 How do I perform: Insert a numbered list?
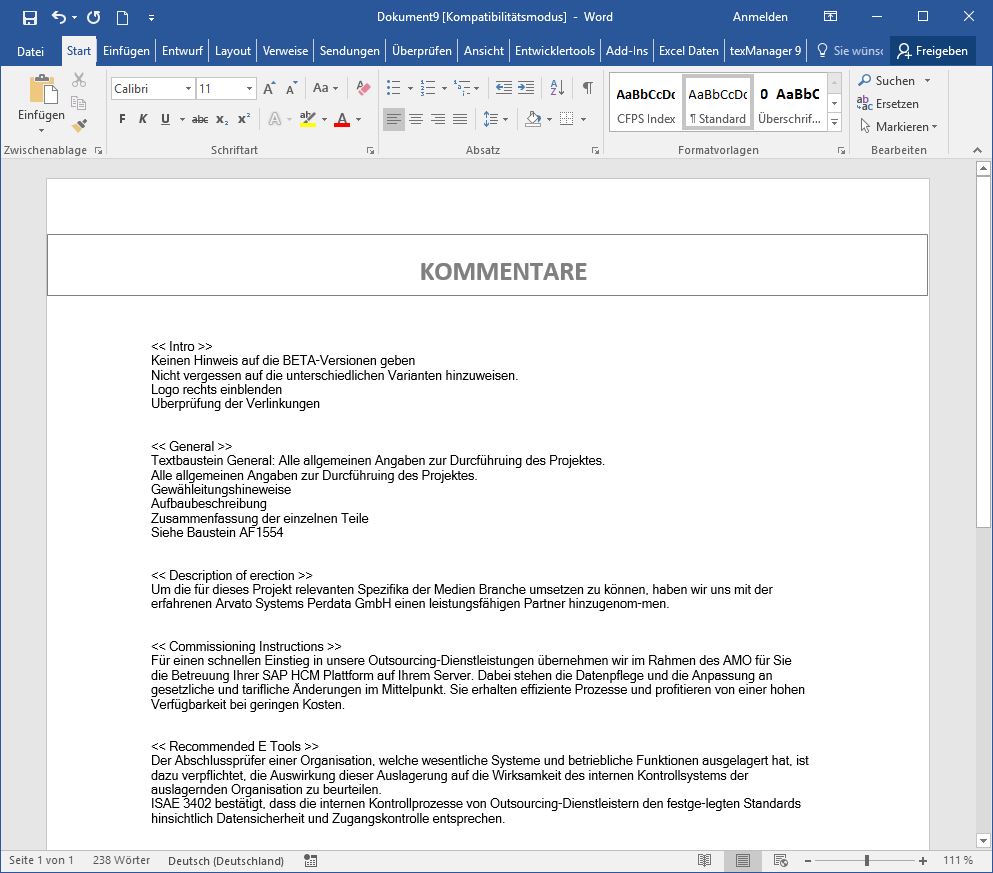coord(428,88)
